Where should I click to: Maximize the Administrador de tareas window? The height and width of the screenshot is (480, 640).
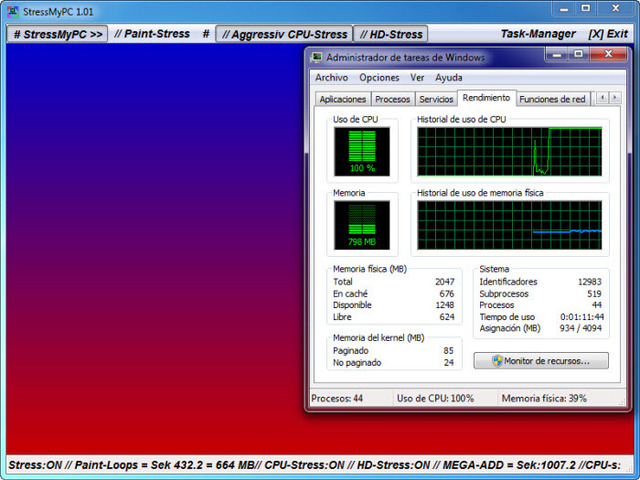click(578, 54)
